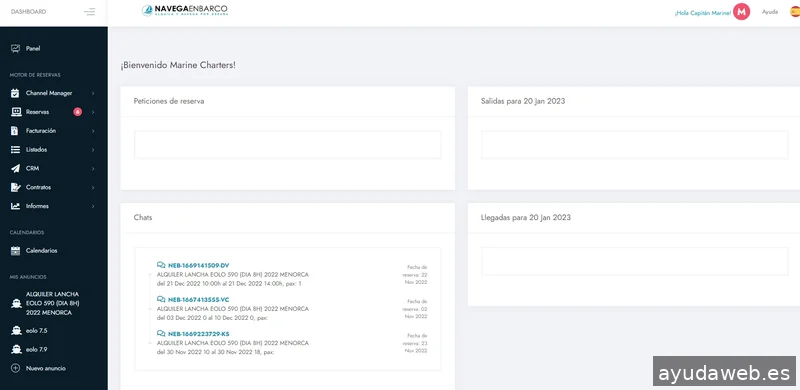This screenshot has height=390, width=800.
Task: Expand the Informes submenu chevron
Action: [x=93, y=206]
